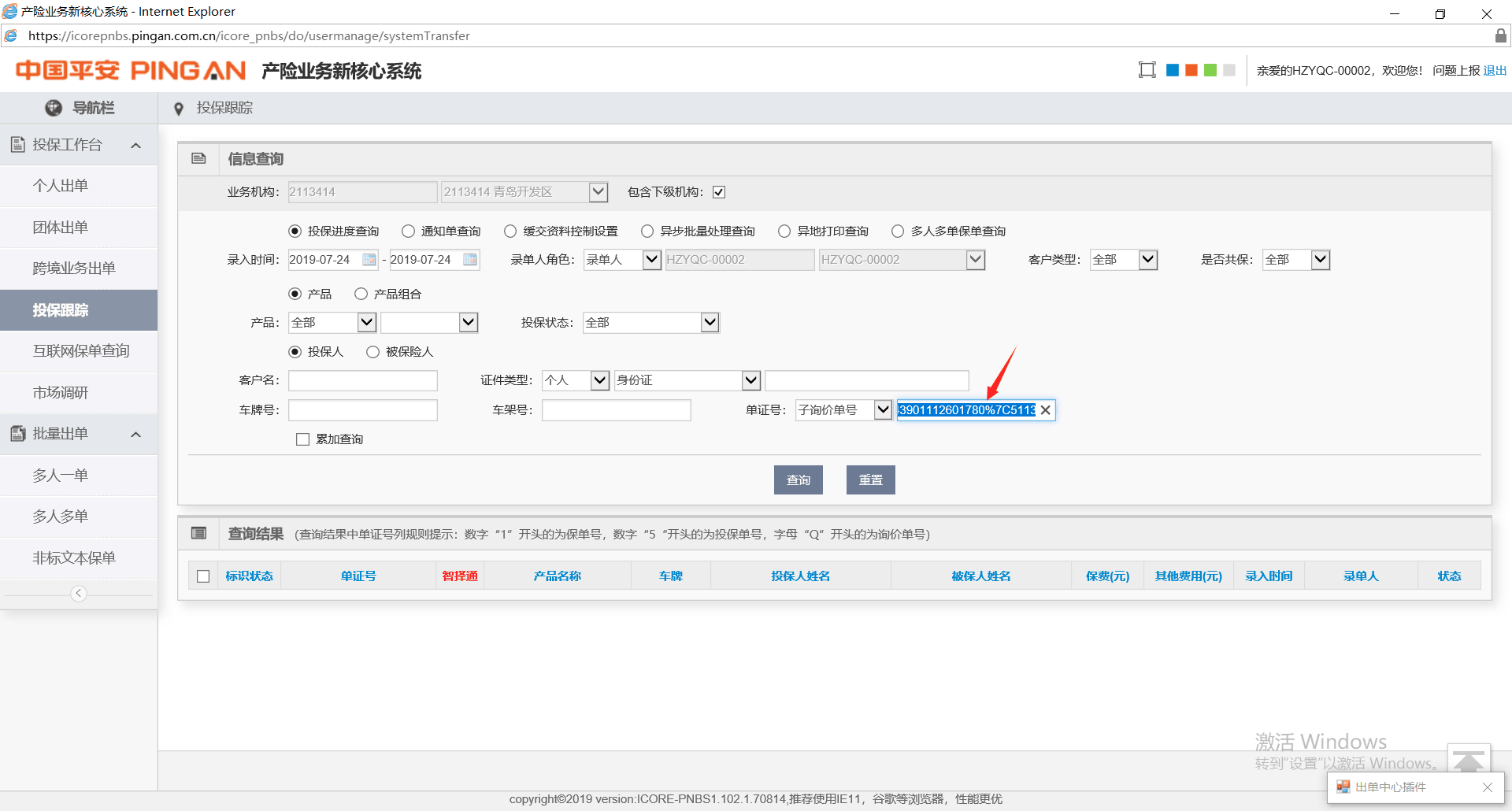Screen dimensions: 1512x811
Task: Check the select-all checkbox in results header
Action: tap(203, 576)
